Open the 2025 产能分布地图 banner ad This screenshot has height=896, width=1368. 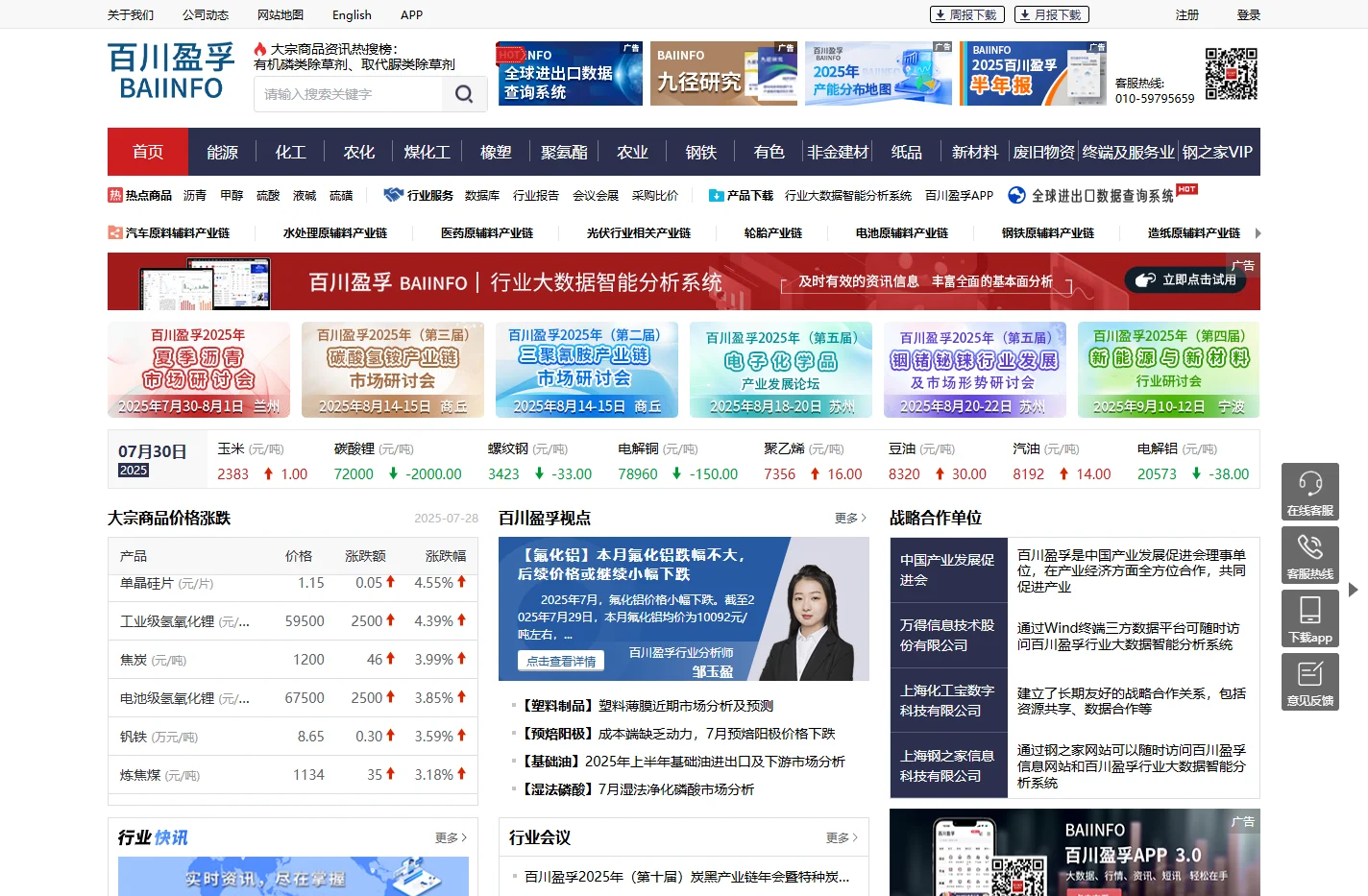tap(878, 73)
